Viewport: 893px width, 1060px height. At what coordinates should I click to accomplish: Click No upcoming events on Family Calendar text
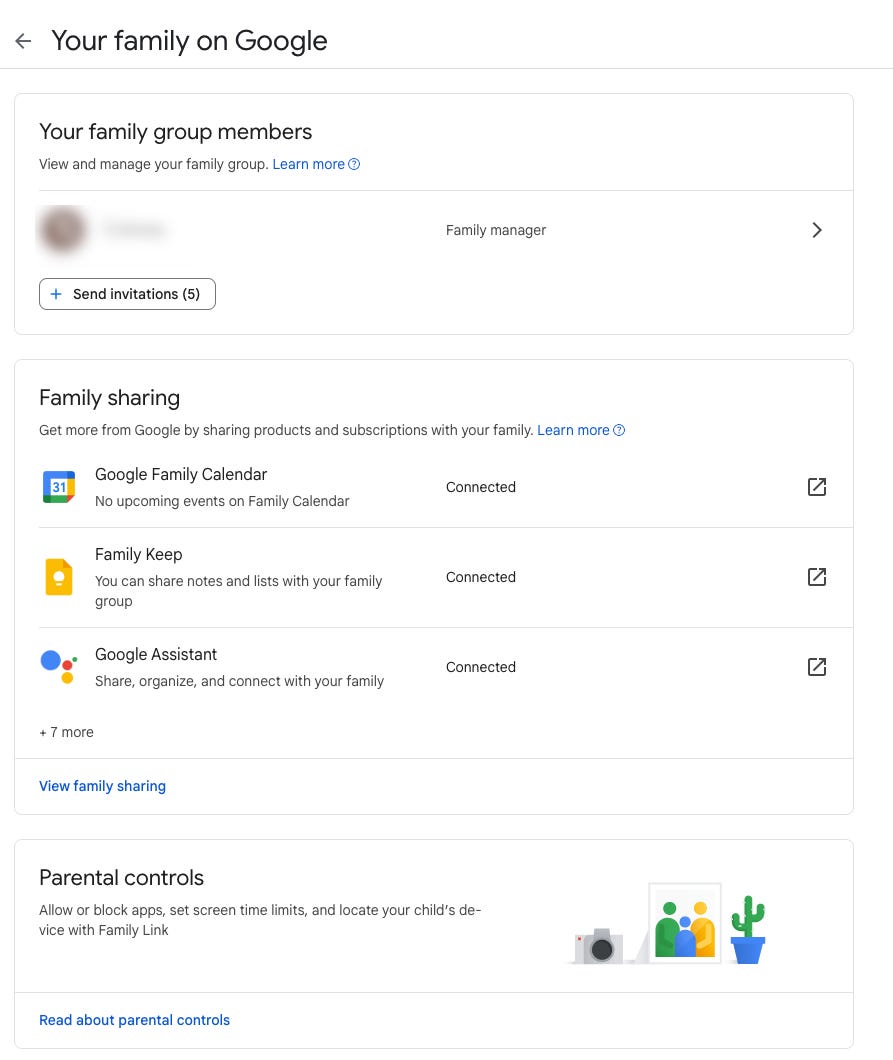[222, 502]
